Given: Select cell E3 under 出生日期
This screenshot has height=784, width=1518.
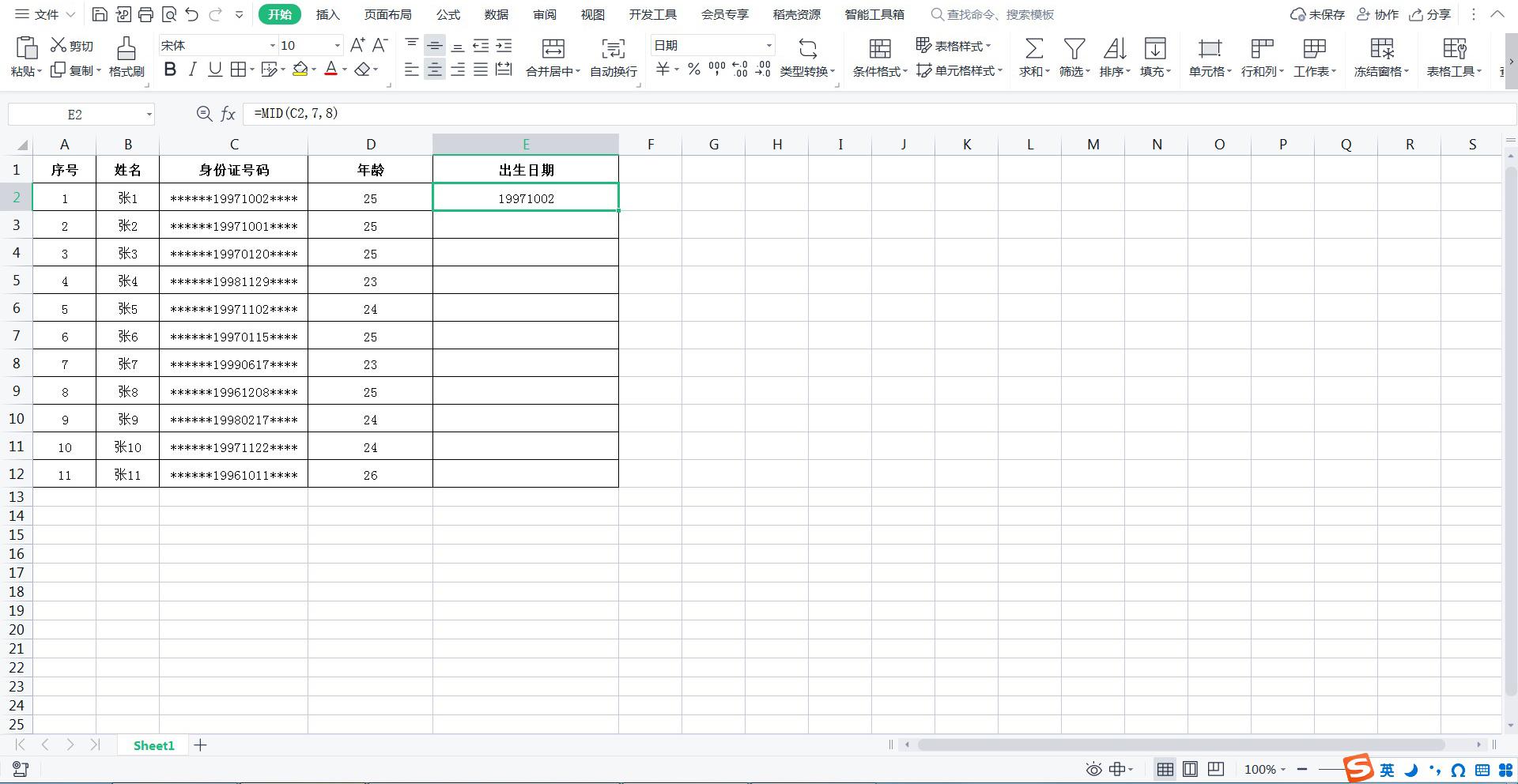Looking at the screenshot, I should (526, 225).
